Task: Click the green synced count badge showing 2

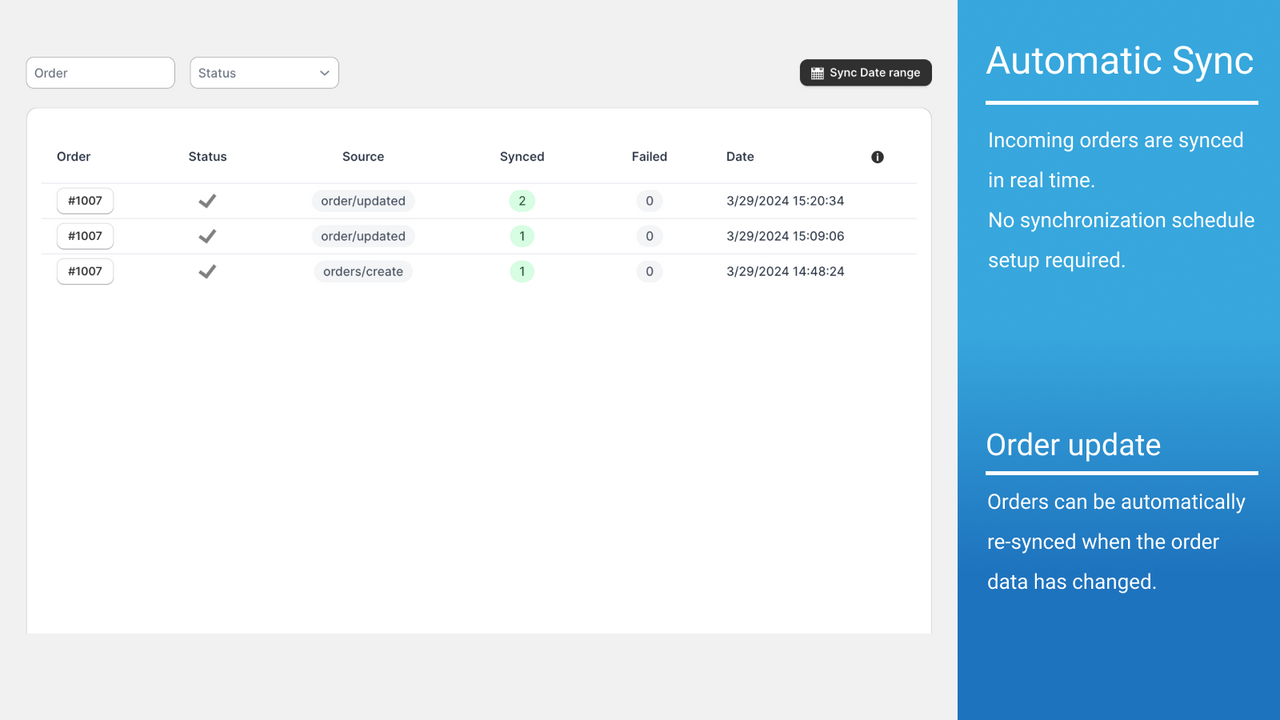Action: pos(521,200)
